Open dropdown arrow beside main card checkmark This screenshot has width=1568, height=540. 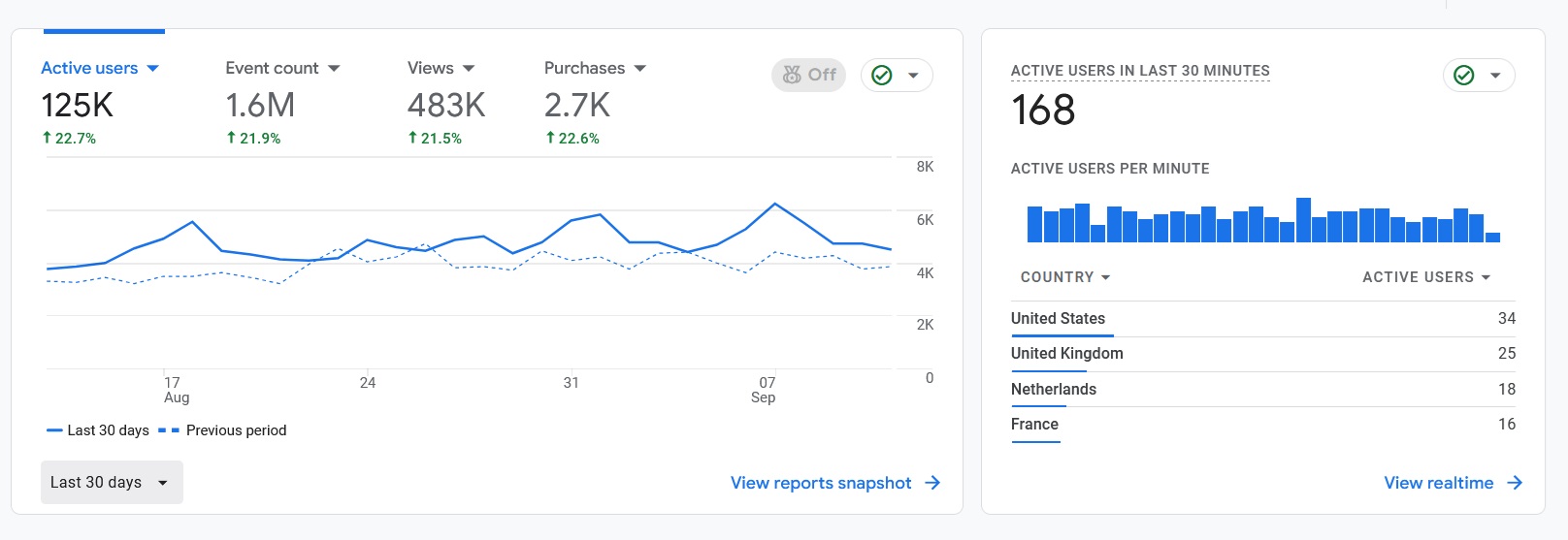pyautogui.click(x=913, y=76)
